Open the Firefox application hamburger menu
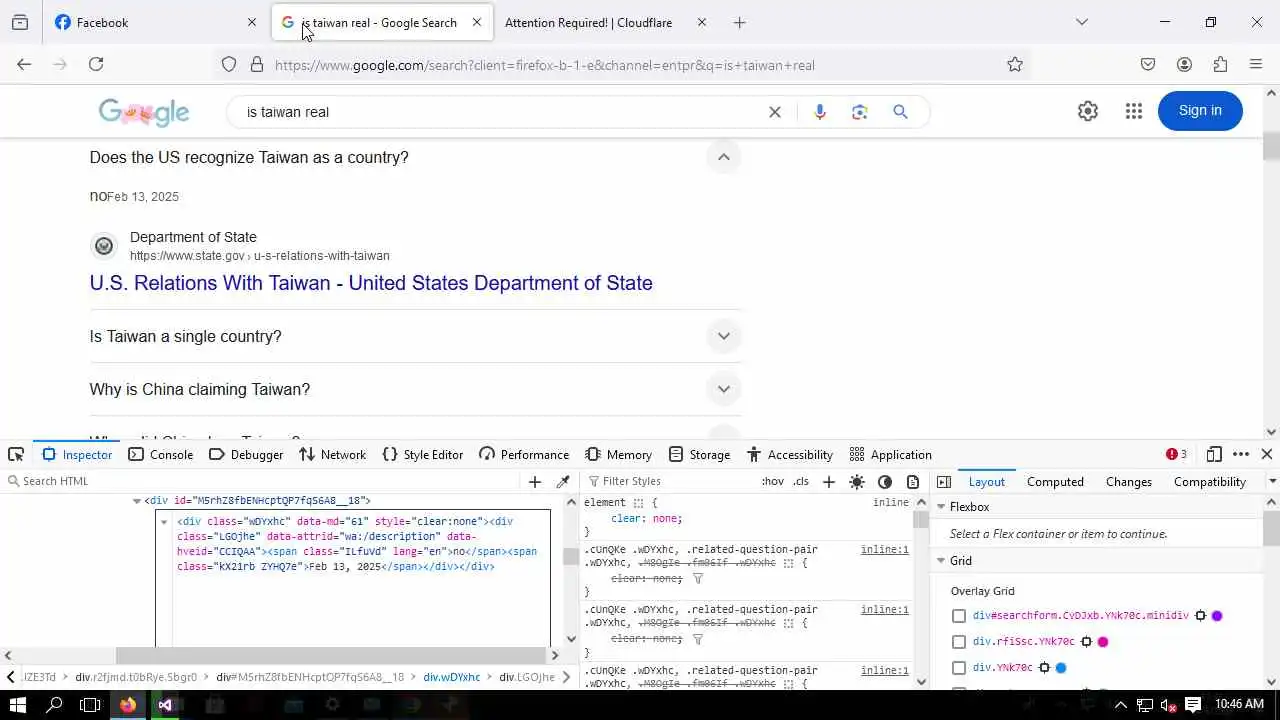The image size is (1280, 720). click(x=1256, y=64)
